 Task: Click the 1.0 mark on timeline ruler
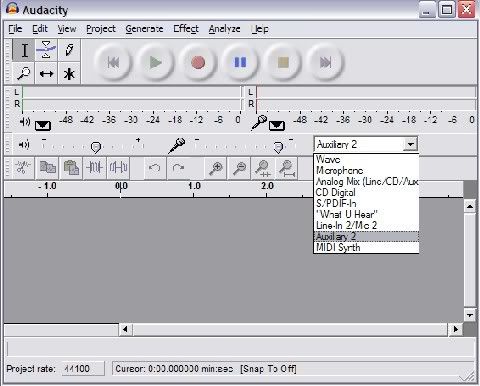click(x=194, y=186)
